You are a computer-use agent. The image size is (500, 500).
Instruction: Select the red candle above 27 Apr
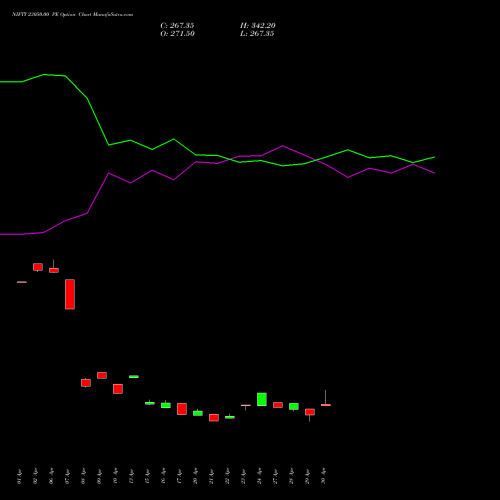point(278,405)
